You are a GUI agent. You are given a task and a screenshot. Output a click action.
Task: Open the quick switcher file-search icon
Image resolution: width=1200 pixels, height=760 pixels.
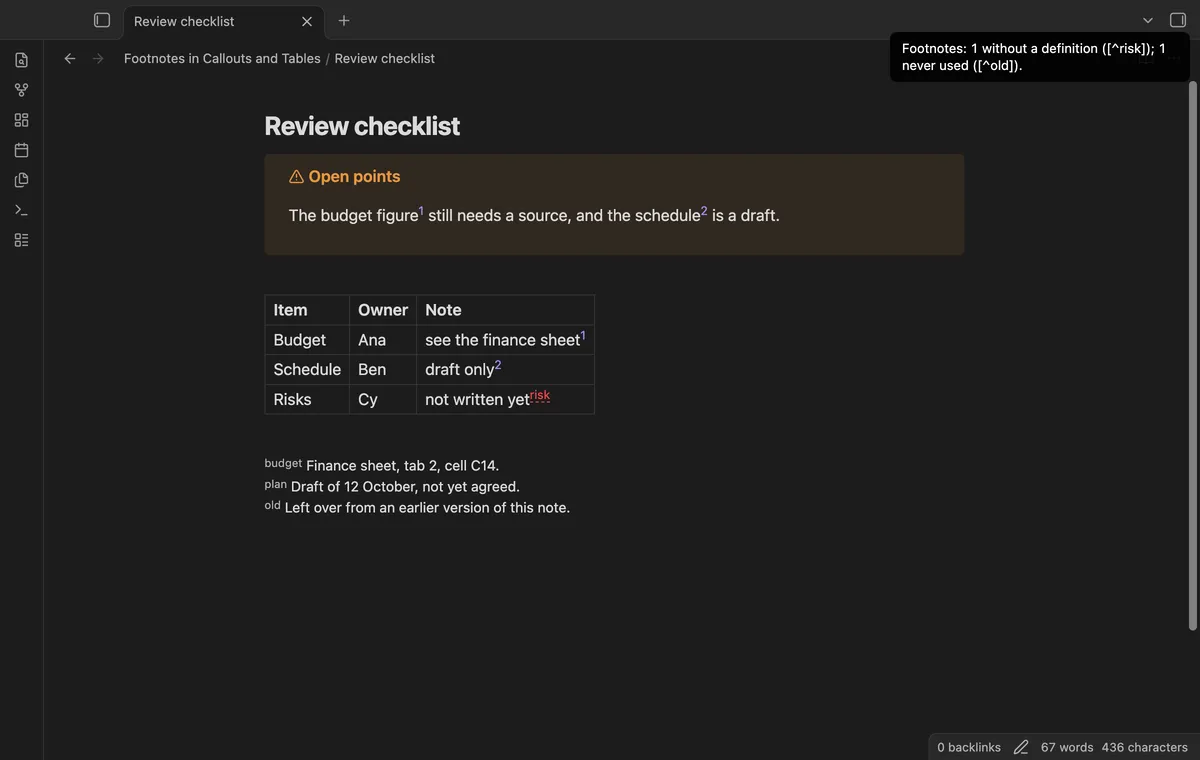[21, 60]
